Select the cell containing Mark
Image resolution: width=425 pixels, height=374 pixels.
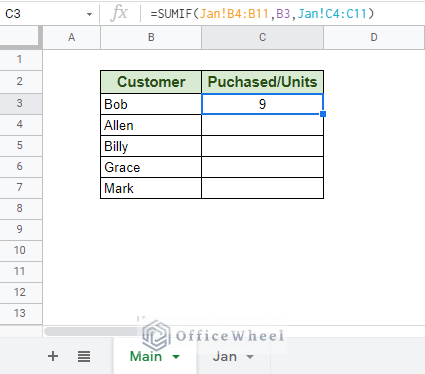tap(151, 188)
